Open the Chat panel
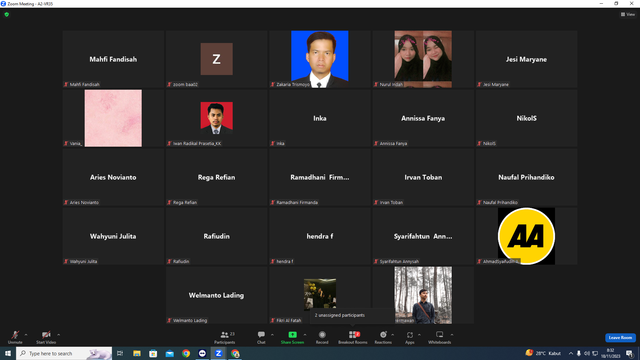Viewport: 640px width, 360px height. click(261, 337)
